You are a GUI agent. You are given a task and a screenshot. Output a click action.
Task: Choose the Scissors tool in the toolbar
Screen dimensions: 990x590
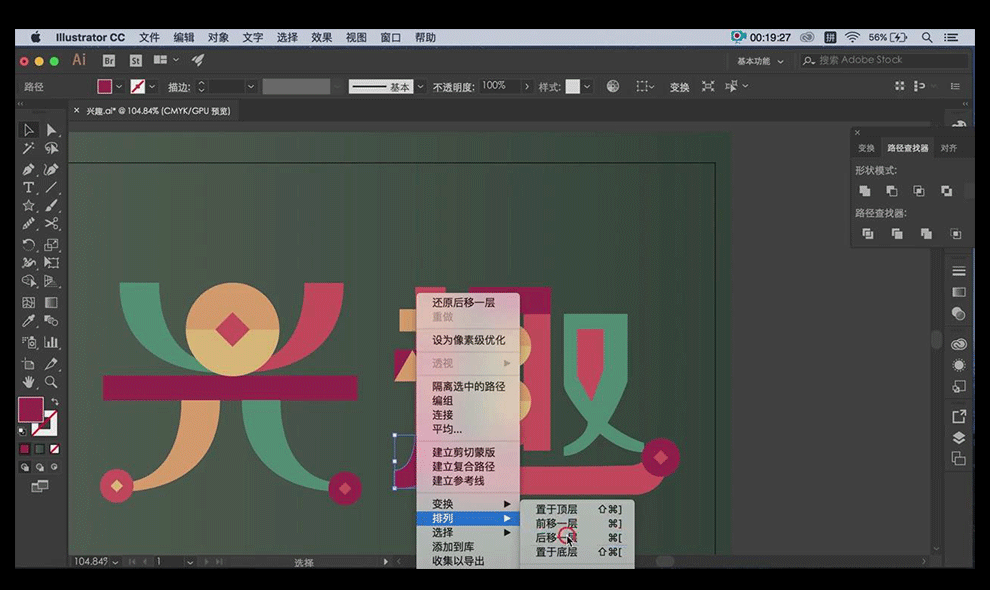coord(51,225)
